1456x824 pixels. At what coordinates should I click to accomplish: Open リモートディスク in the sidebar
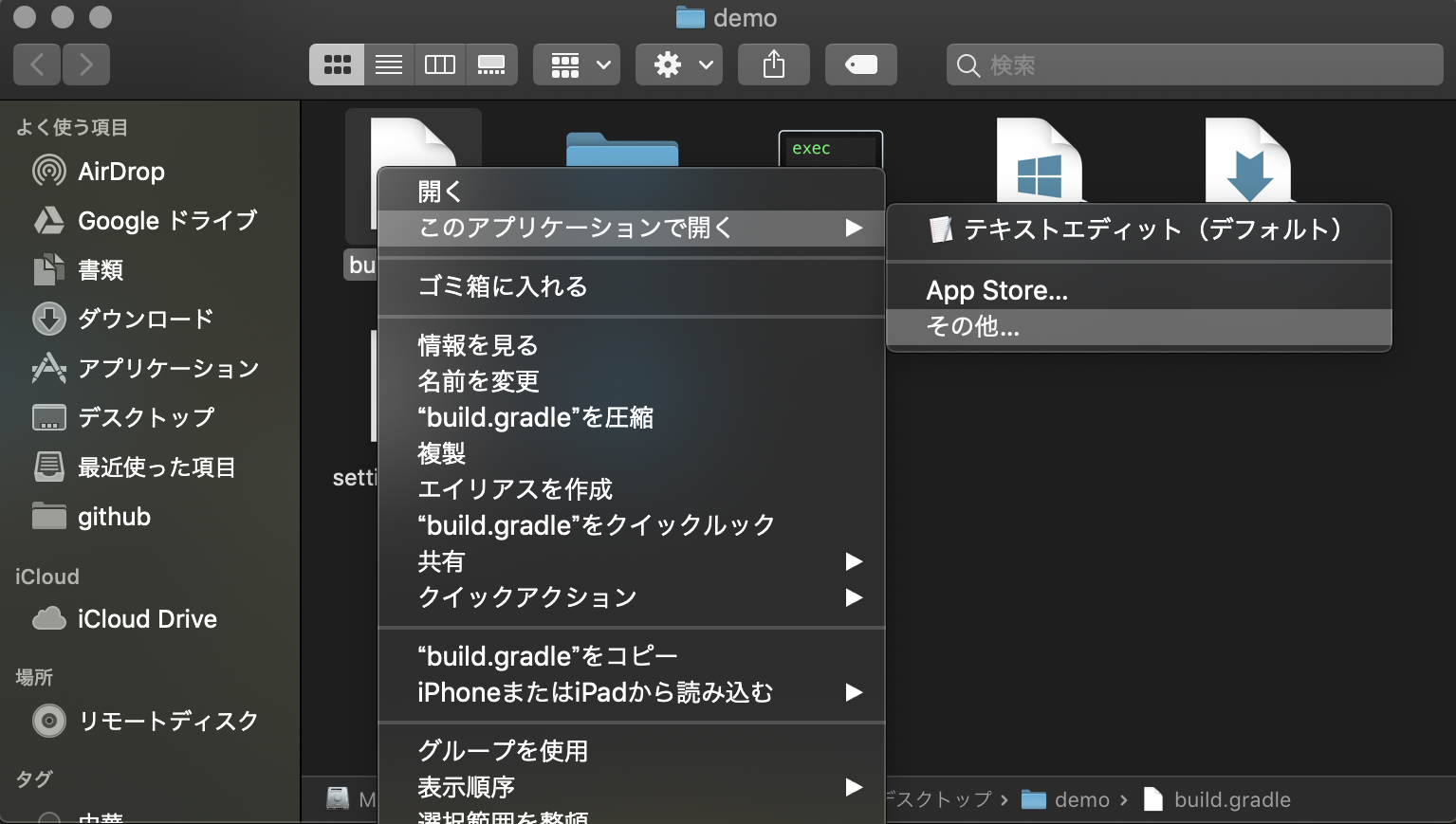[145, 722]
